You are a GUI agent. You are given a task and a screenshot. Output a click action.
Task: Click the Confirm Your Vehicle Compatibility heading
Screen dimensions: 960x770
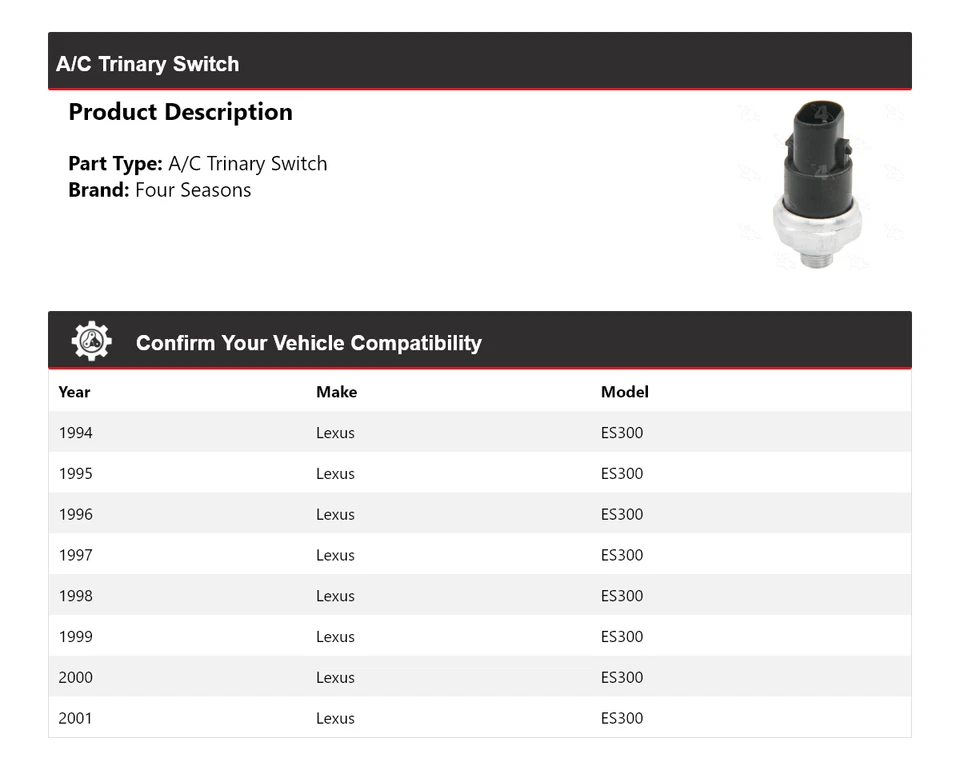308,343
